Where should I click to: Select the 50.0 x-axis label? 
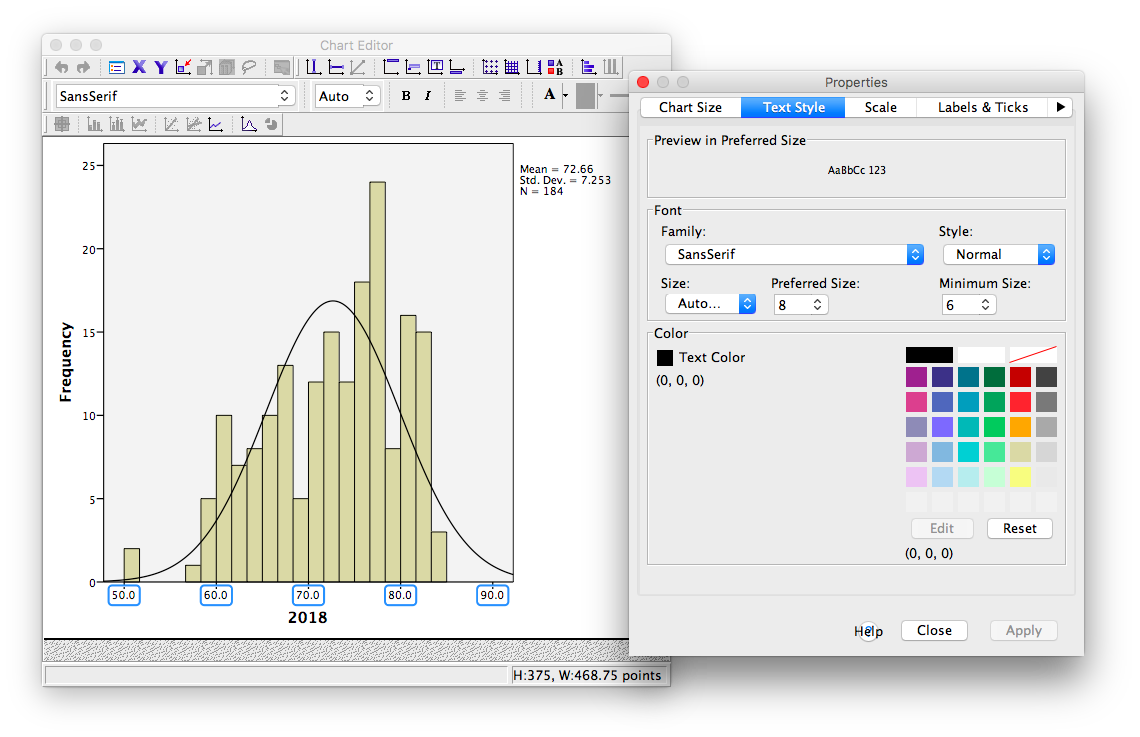point(124,595)
